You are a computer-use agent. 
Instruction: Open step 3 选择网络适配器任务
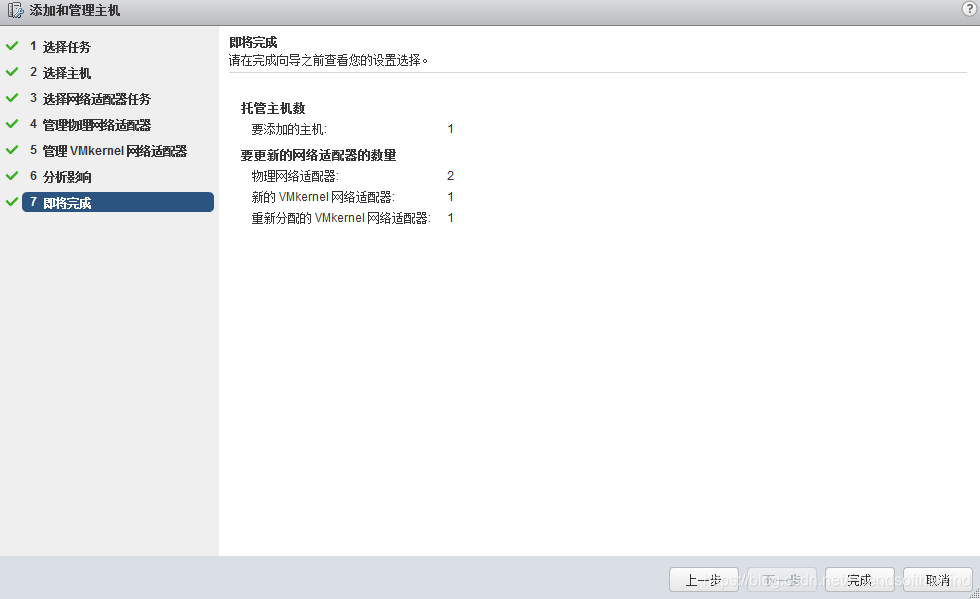coord(90,99)
